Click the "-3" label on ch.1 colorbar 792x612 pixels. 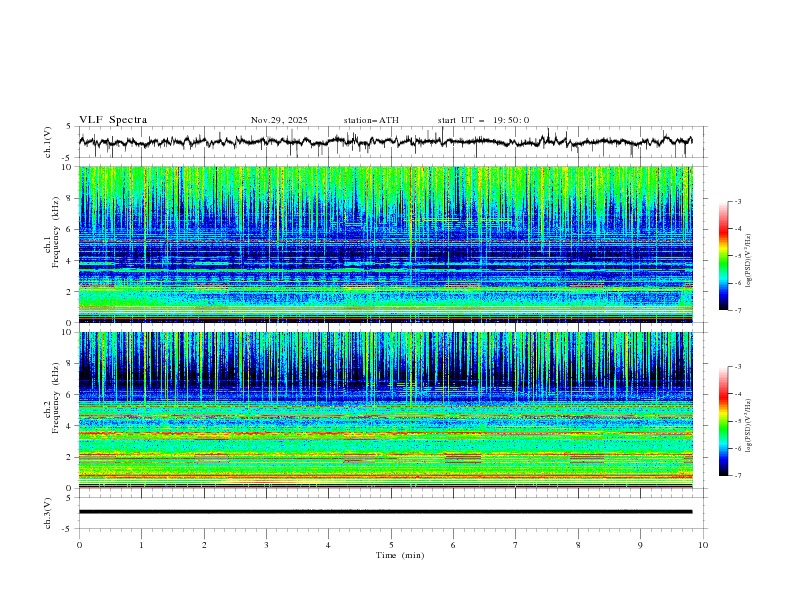[737, 201]
